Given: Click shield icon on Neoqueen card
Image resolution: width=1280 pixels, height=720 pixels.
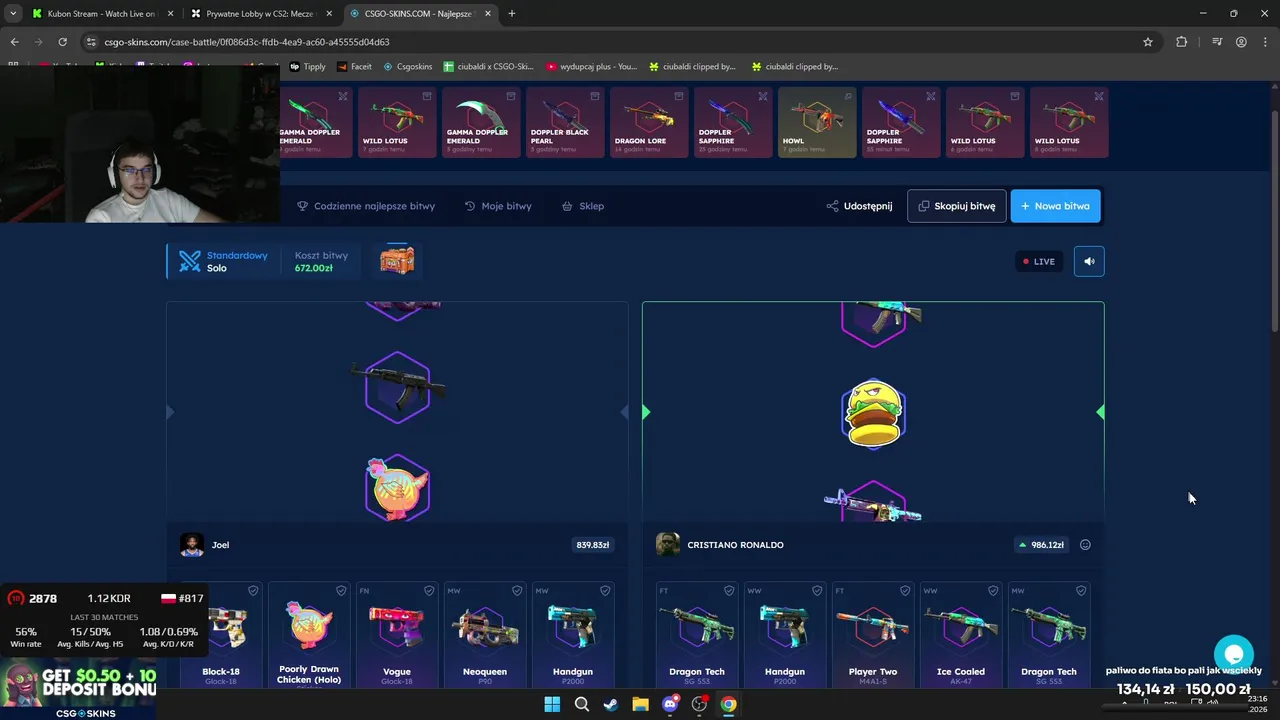Looking at the screenshot, I should (517, 591).
